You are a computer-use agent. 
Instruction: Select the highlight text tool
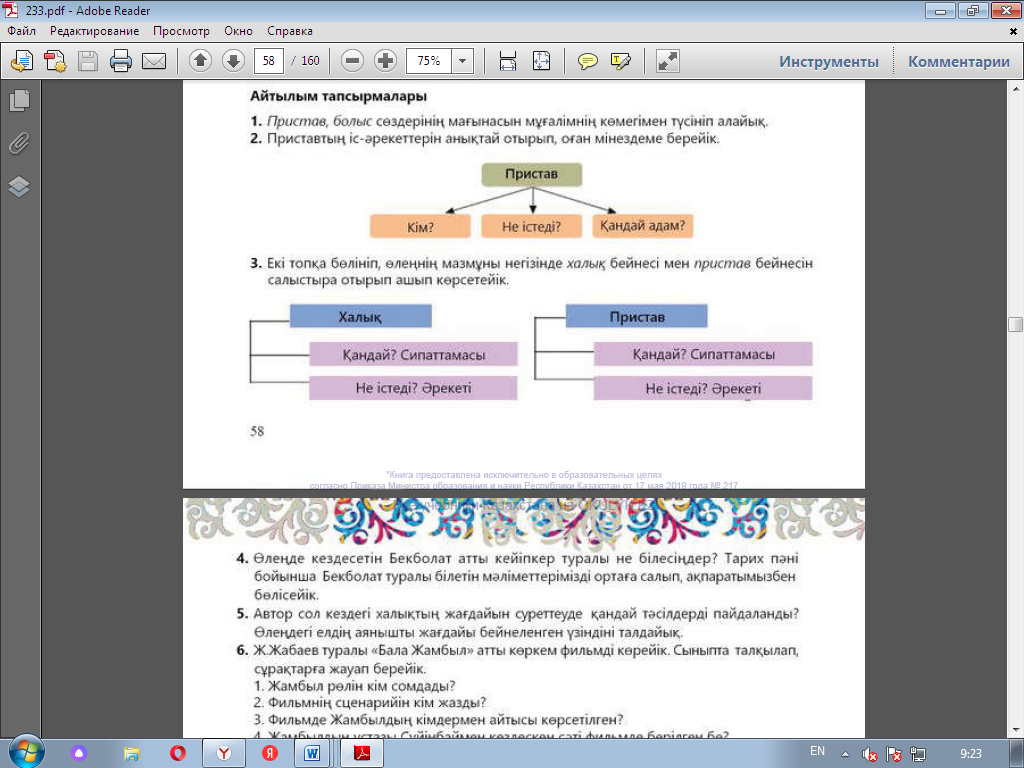(x=620, y=61)
